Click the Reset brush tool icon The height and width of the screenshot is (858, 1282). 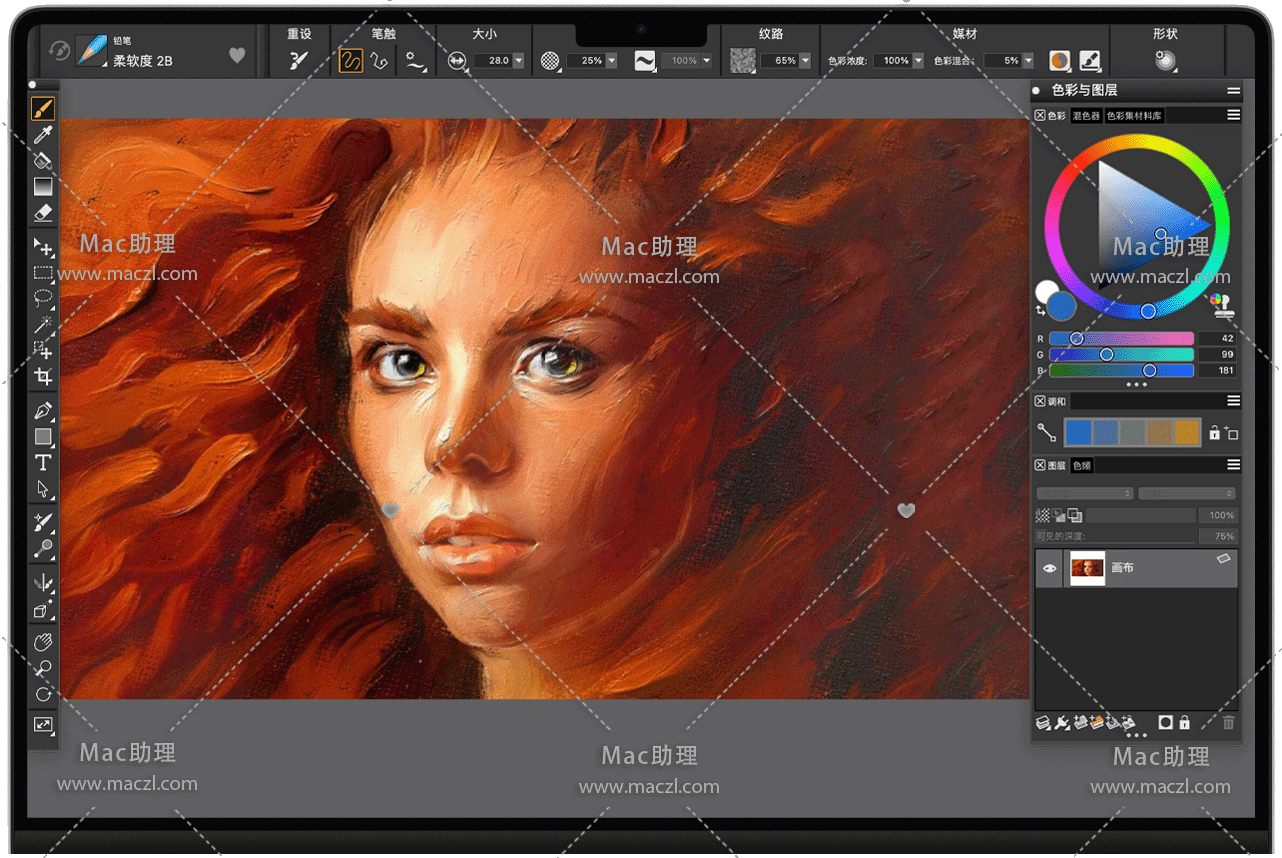click(299, 60)
